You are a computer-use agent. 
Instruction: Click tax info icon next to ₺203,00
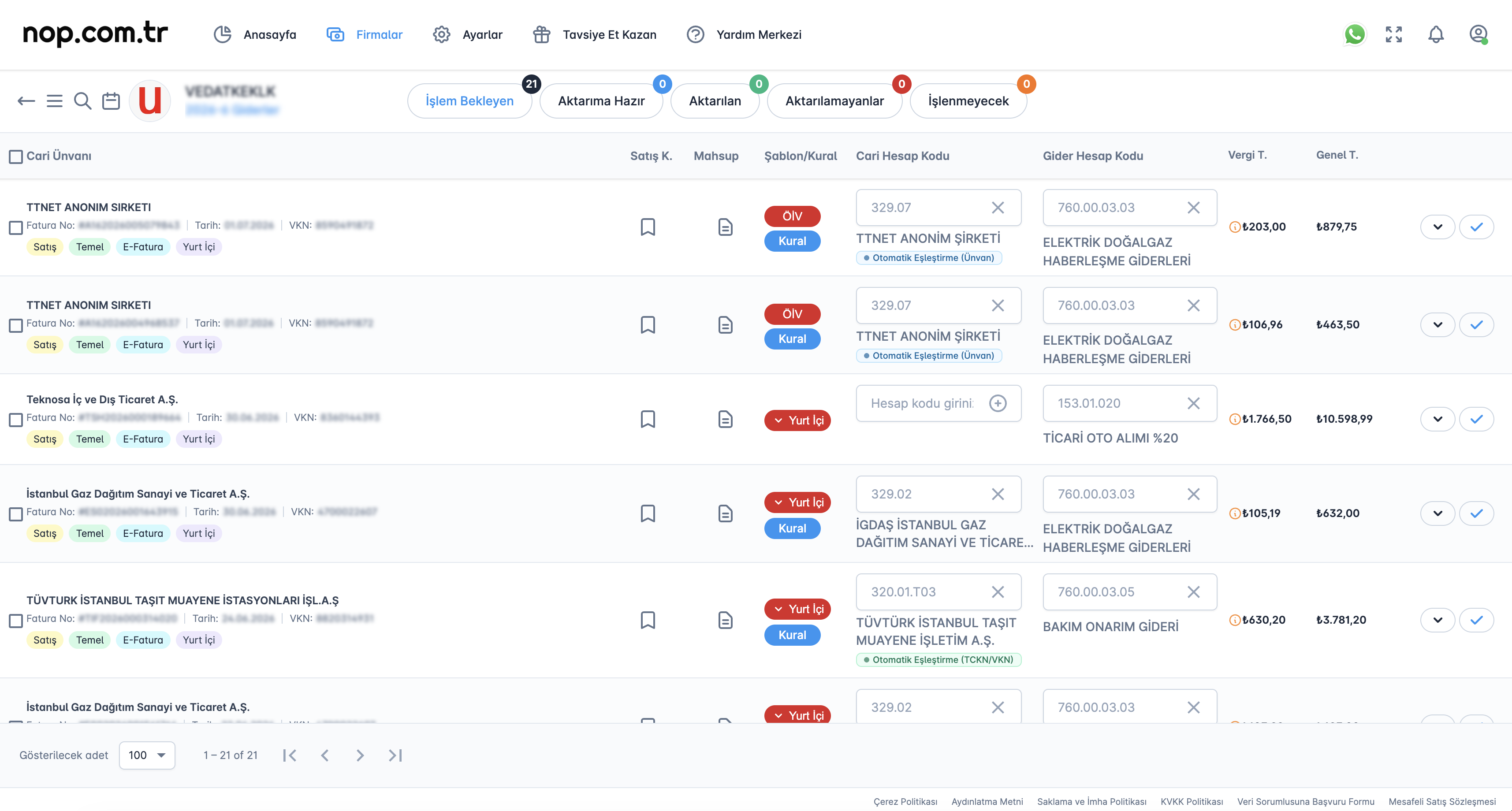tap(1234, 227)
